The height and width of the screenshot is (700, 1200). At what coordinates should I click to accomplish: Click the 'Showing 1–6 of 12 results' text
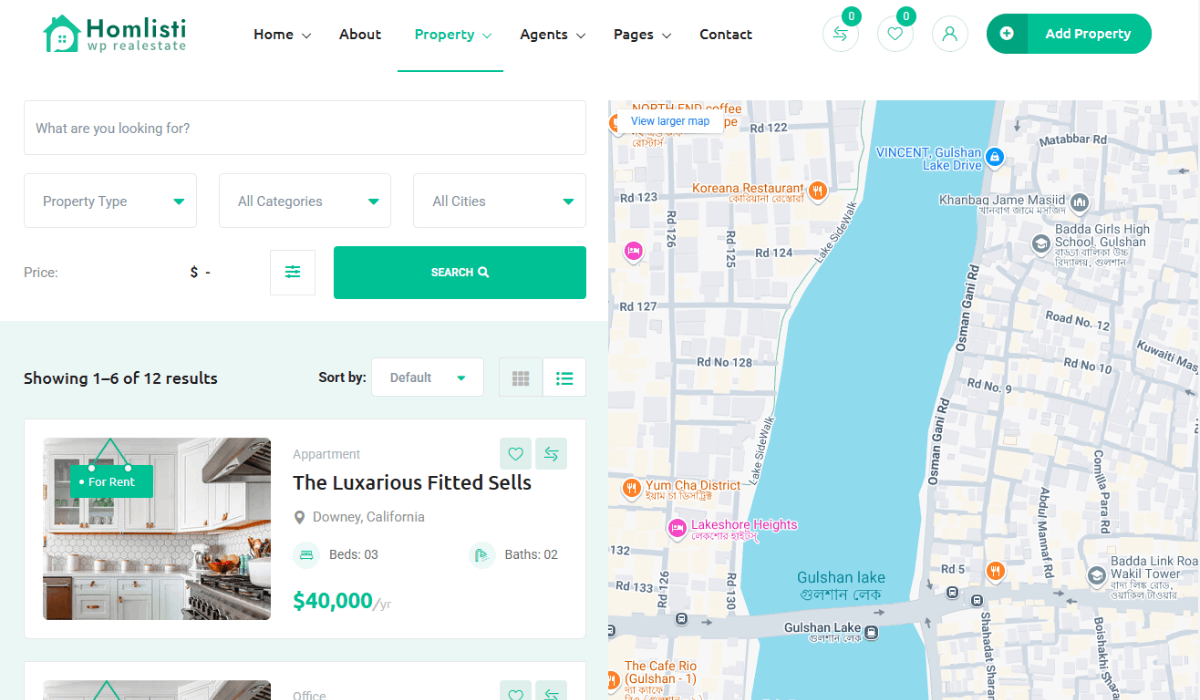click(121, 378)
